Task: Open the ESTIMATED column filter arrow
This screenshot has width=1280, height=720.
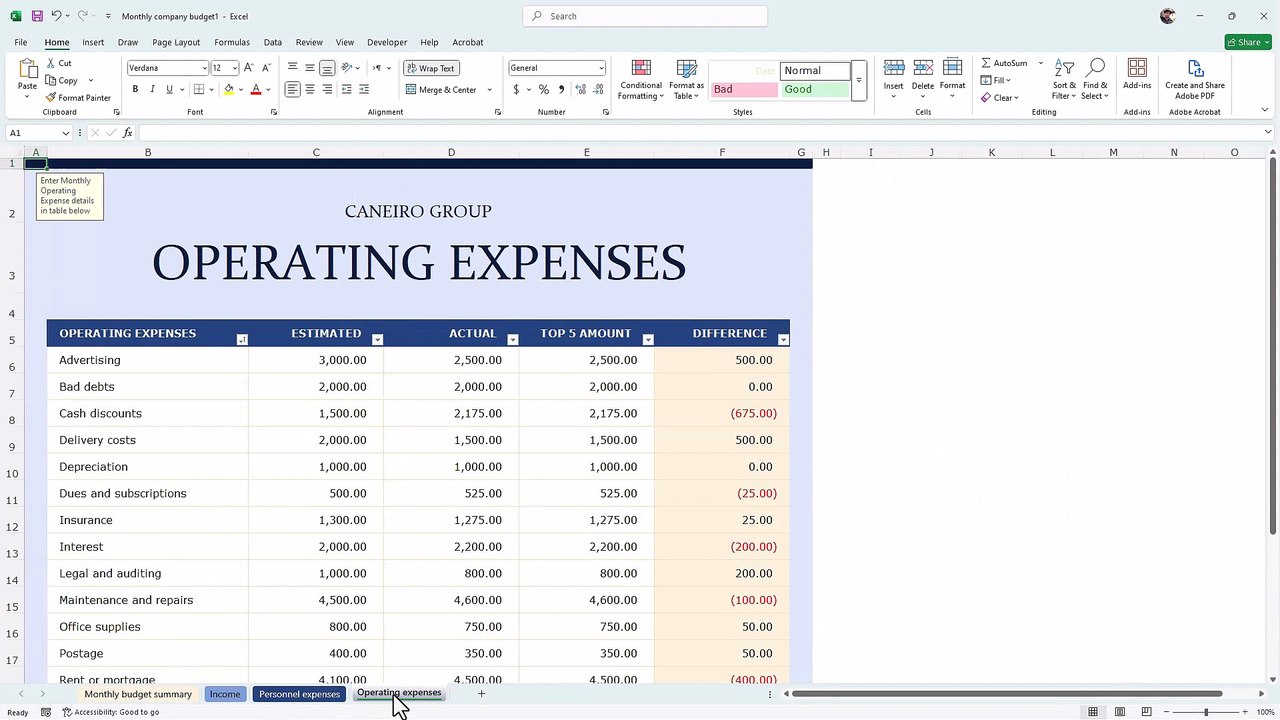Action: 377,340
